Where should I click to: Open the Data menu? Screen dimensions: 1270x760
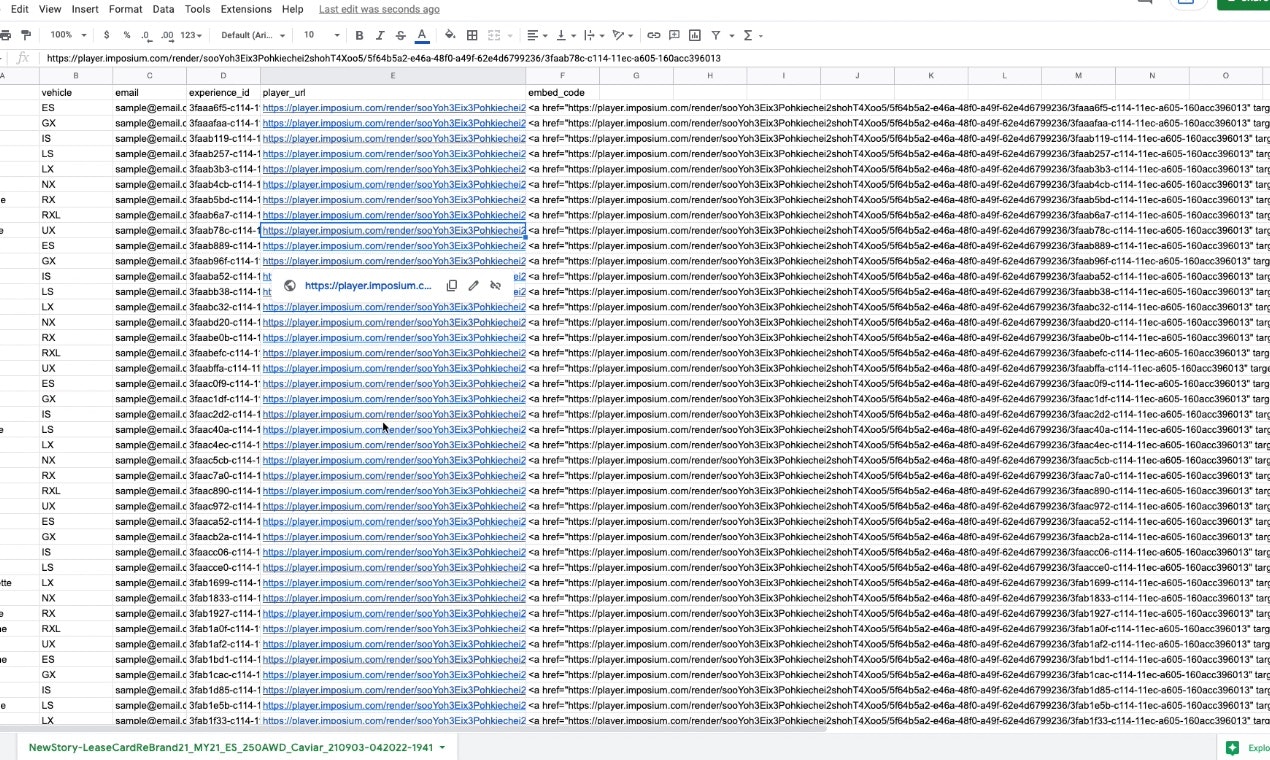pyautogui.click(x=163, y=9)
